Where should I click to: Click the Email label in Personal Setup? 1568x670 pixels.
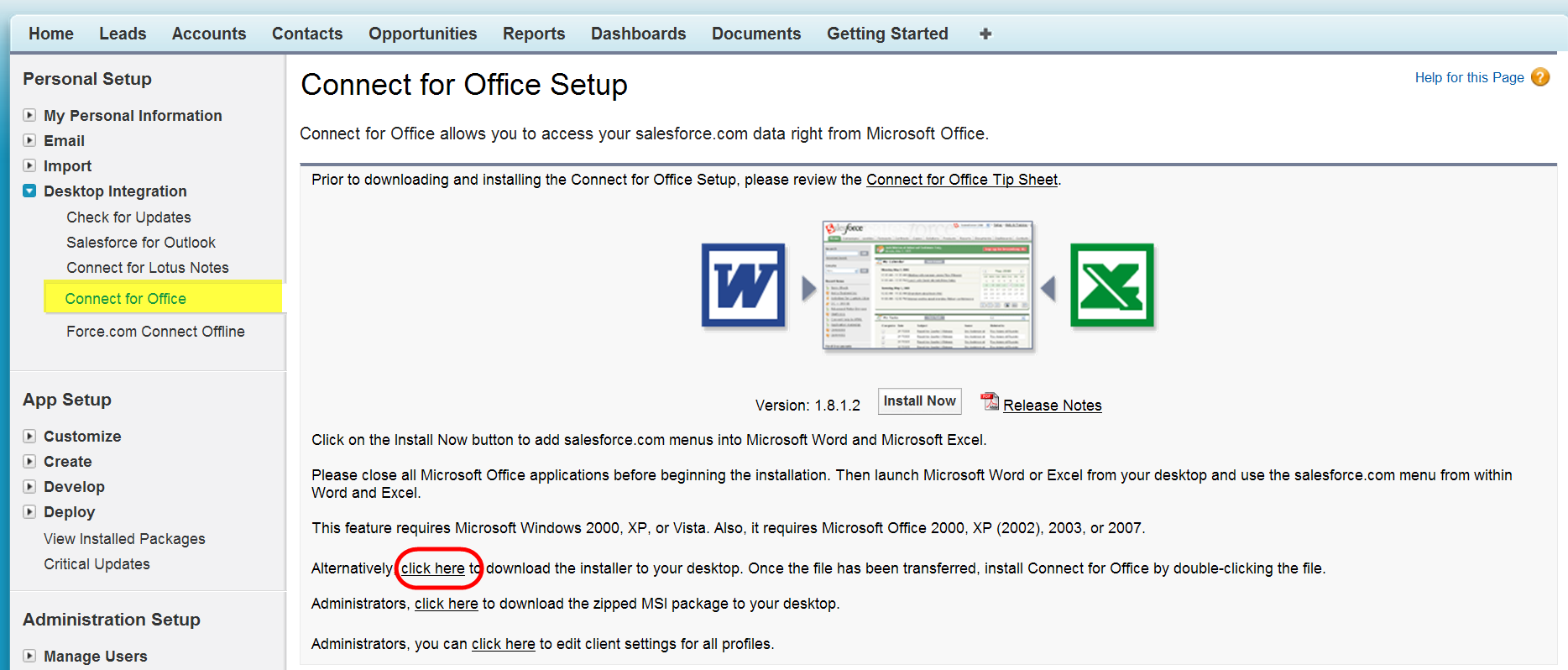point(64,140)
